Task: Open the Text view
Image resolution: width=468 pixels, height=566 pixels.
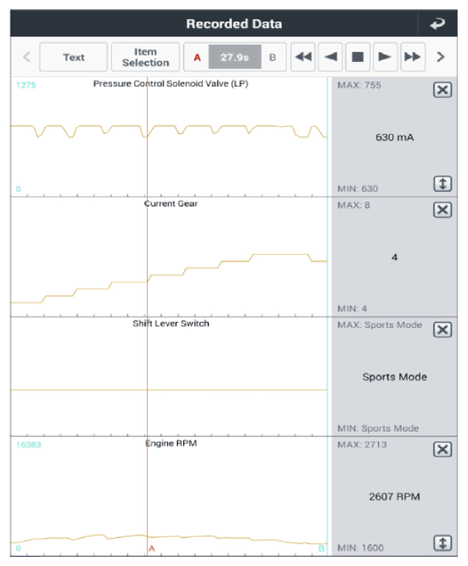Action: [74, 57]
